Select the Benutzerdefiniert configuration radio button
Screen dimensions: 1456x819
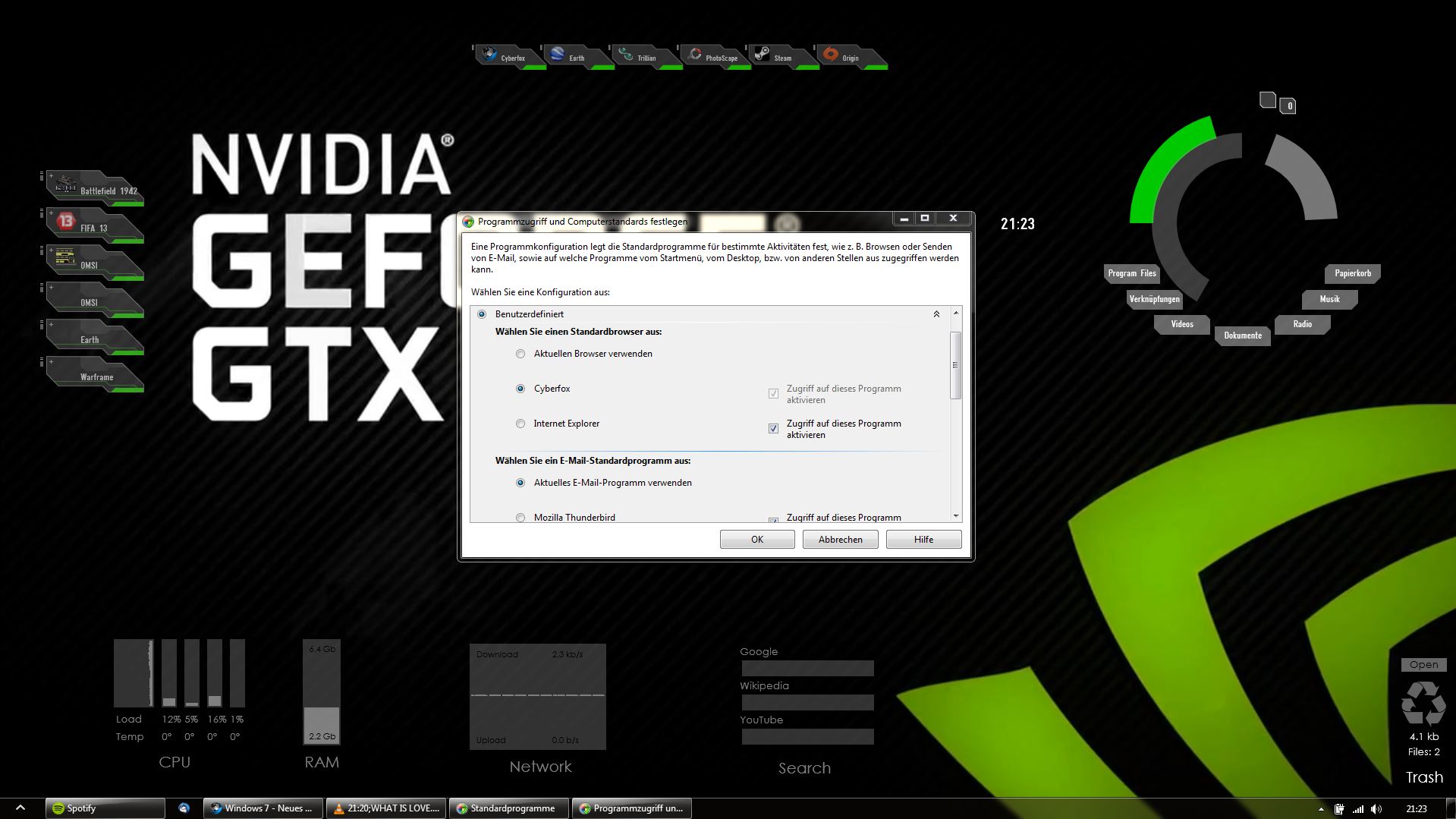[x=482, y=314]
